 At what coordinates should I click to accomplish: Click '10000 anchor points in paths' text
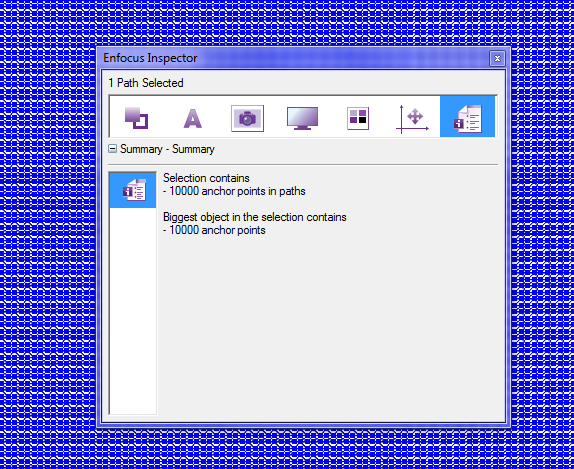(x=237, y=191)
